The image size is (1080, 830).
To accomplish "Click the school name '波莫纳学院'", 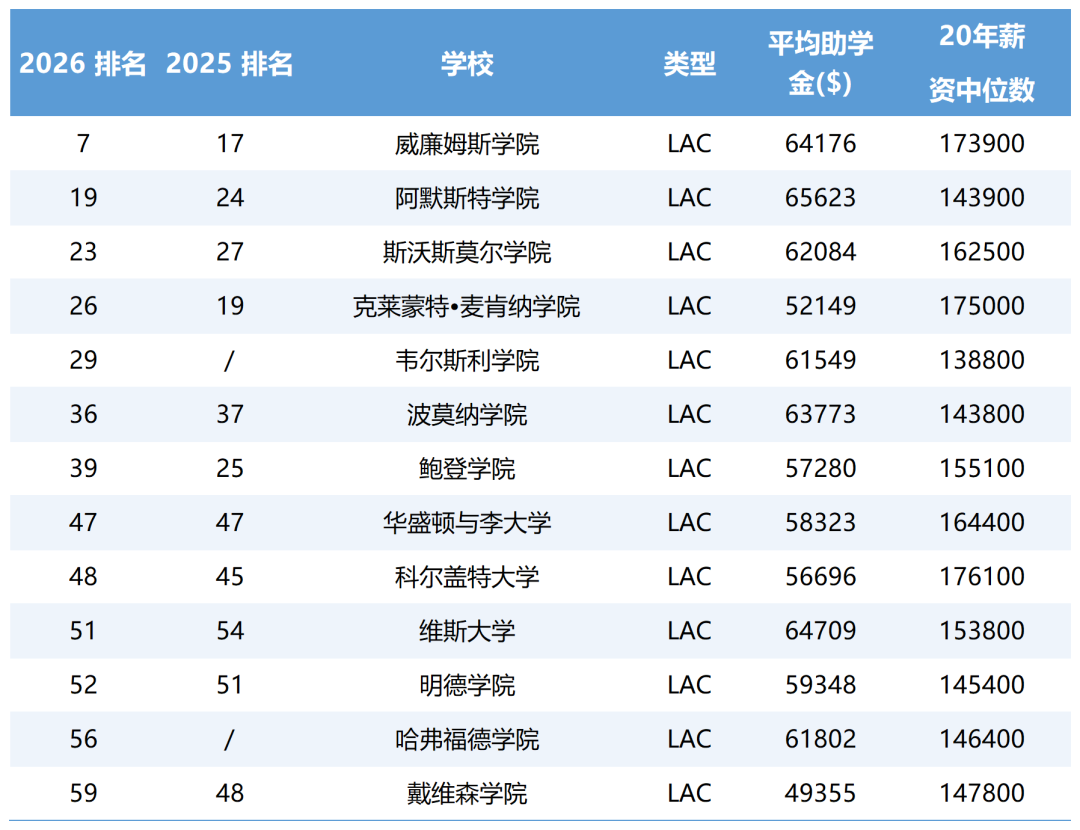I will pos(467,415).
